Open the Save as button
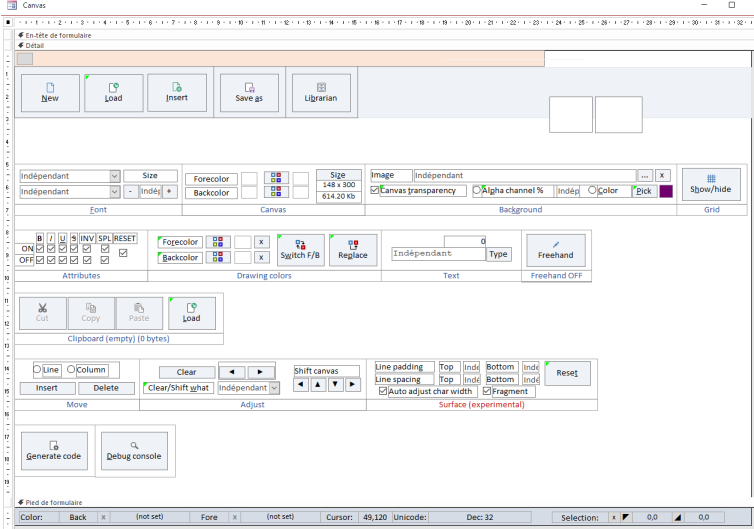The width and height of the screenshot is (754, 529). tap(249, 93)
